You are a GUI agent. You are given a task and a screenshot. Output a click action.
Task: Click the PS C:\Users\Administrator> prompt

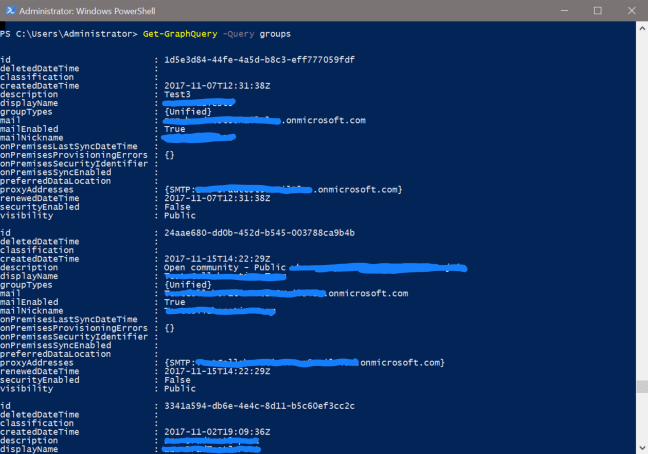[x=69, y=34]
